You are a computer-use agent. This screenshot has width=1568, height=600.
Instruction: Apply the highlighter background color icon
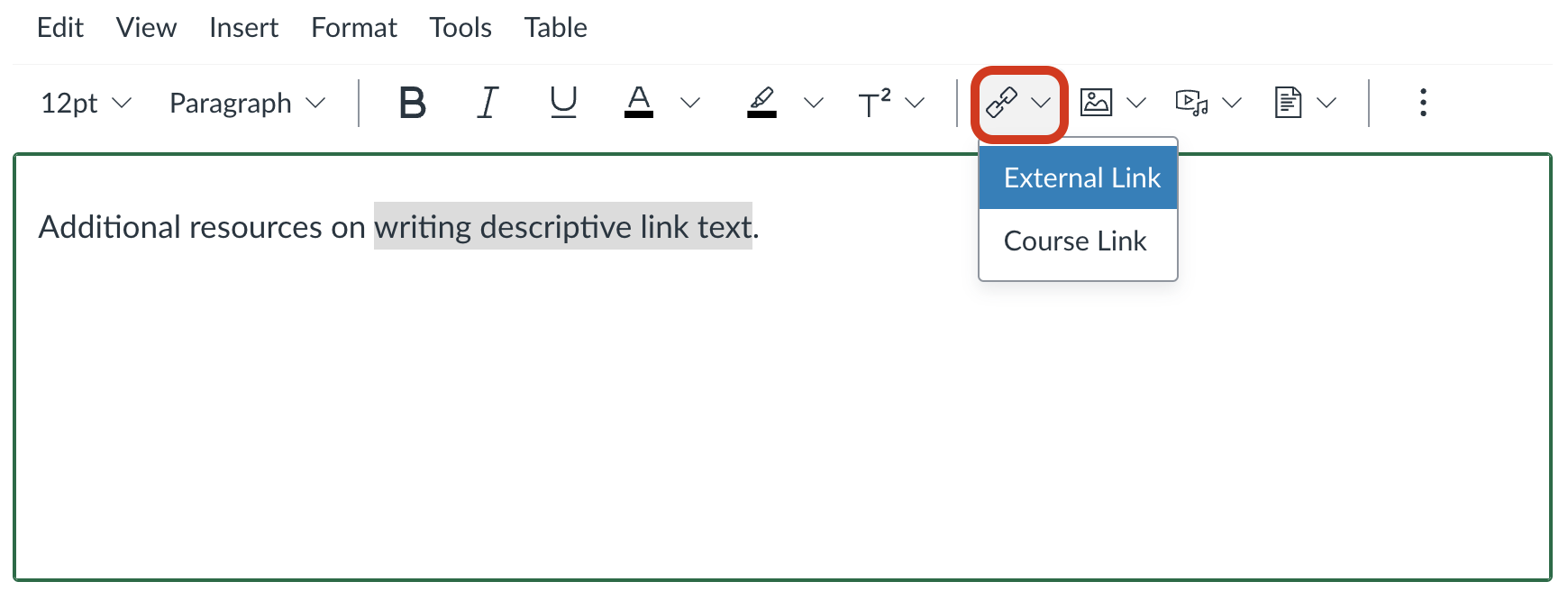(762, 103)
